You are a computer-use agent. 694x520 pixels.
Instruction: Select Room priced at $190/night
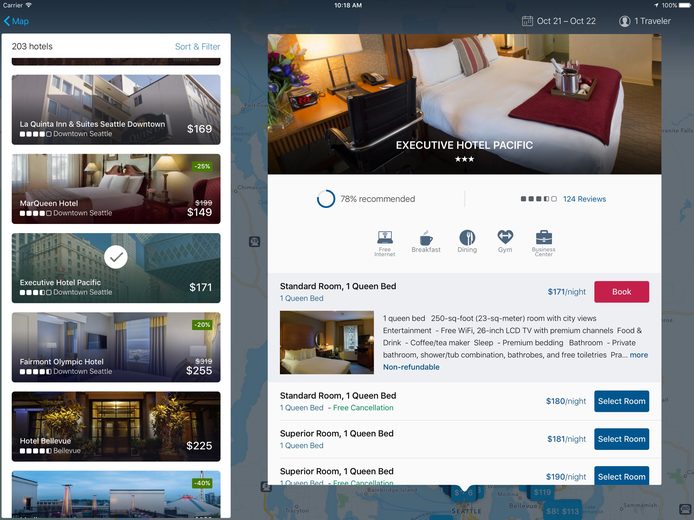pos(621,475)
